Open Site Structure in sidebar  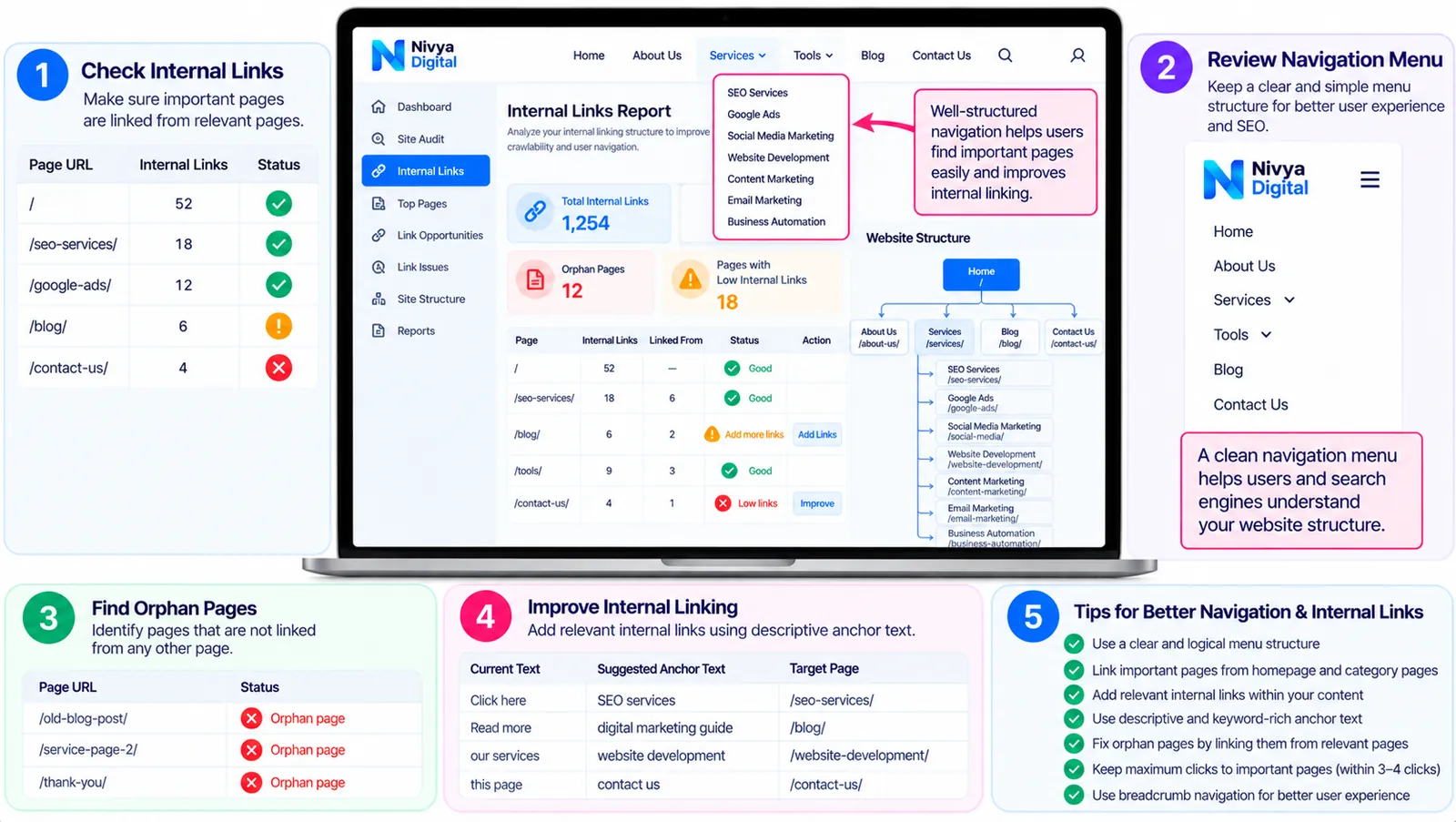(x=419, y=299)
